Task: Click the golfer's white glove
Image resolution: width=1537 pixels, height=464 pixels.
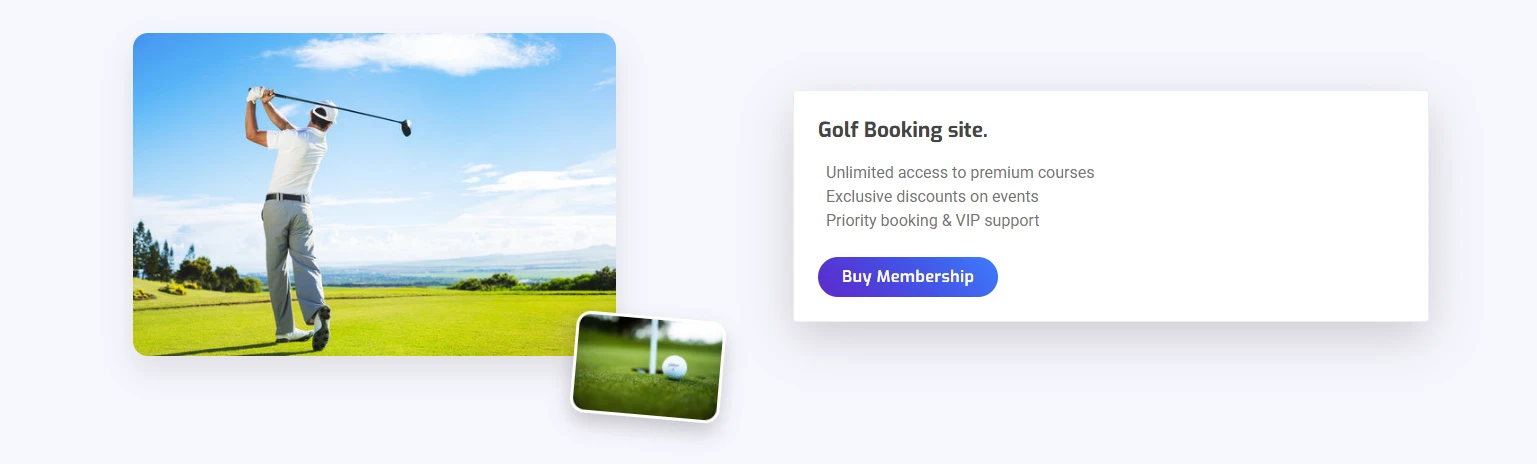Action: (255, 93)
